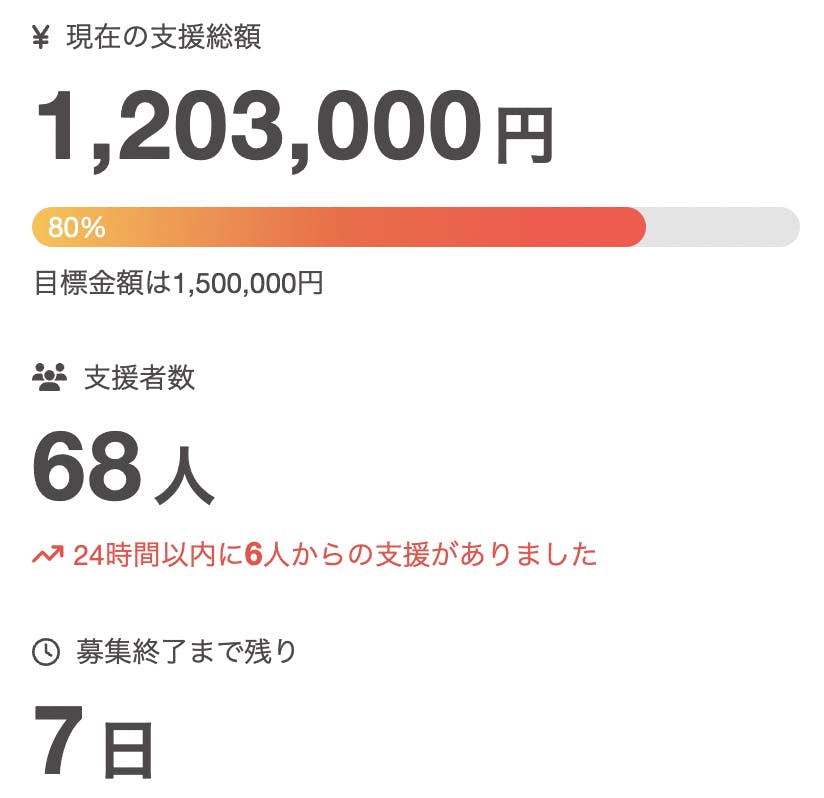Click the clock icon
The height and width of the screenshot is (798, 824).
point(46,652)
